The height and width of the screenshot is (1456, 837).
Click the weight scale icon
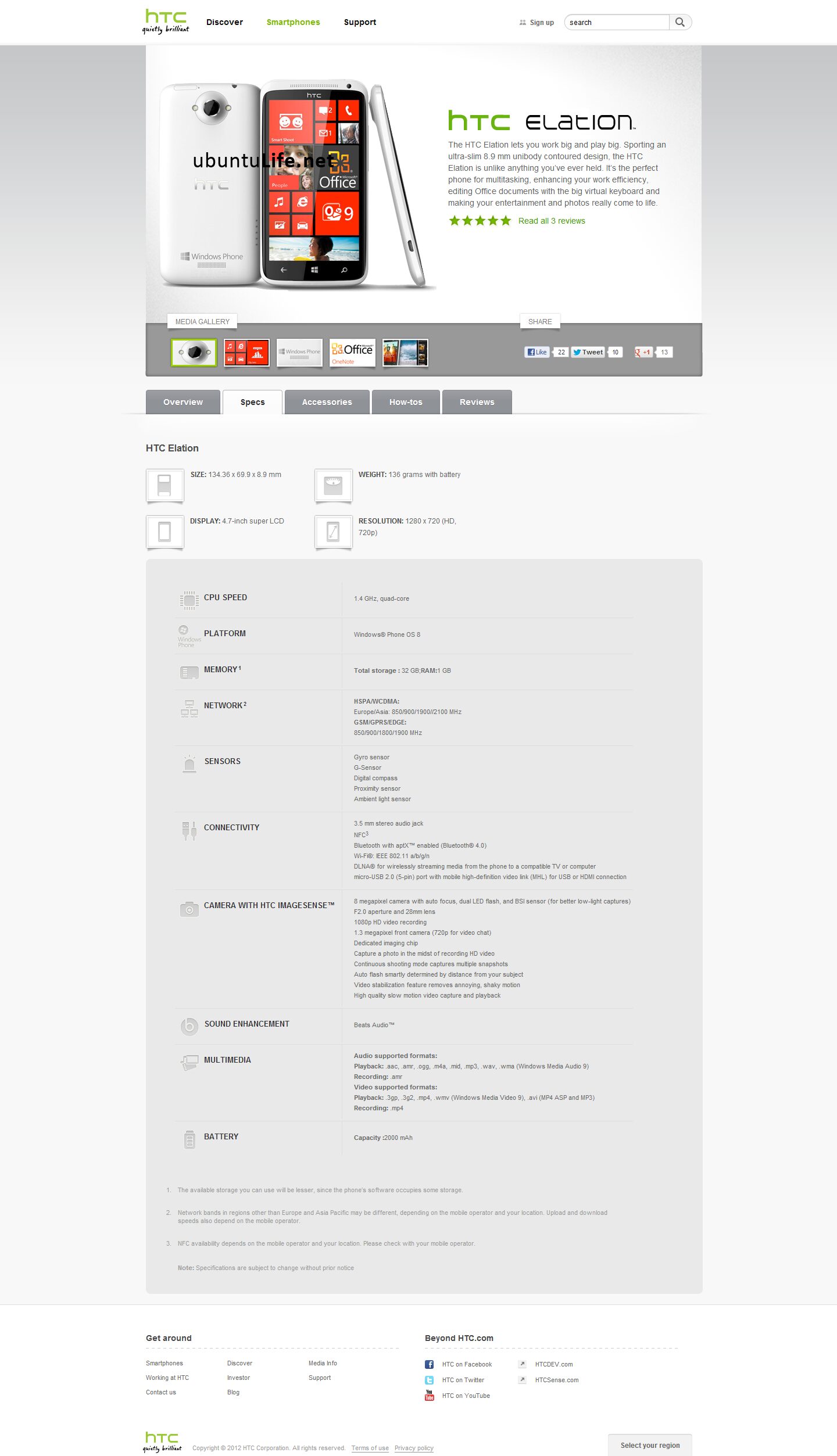click(x=333, y=486)
